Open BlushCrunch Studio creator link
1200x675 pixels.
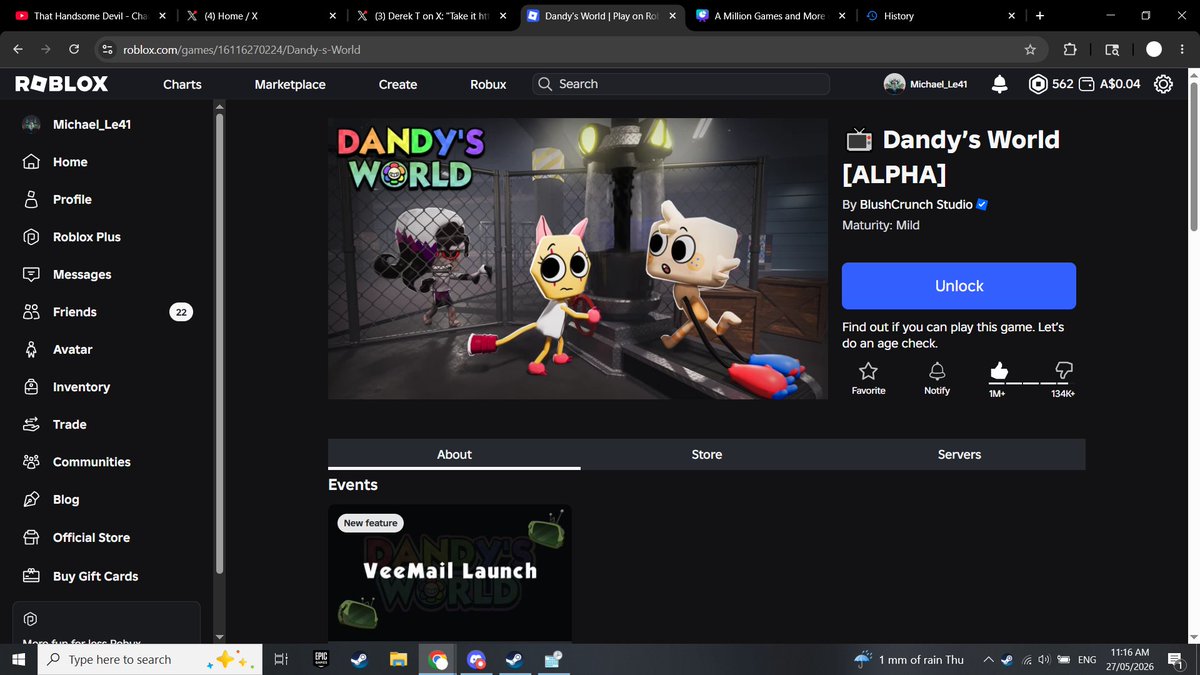(915, 204)
